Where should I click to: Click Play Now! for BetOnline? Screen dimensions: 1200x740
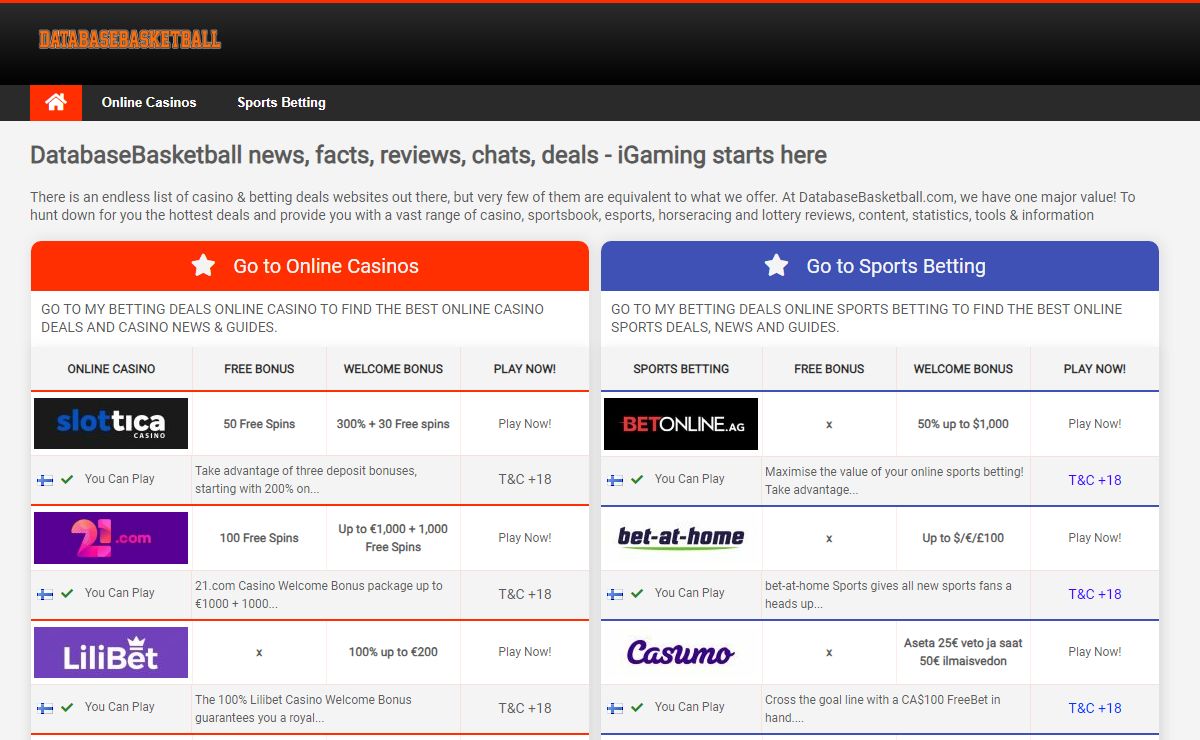coord(1095,424)
